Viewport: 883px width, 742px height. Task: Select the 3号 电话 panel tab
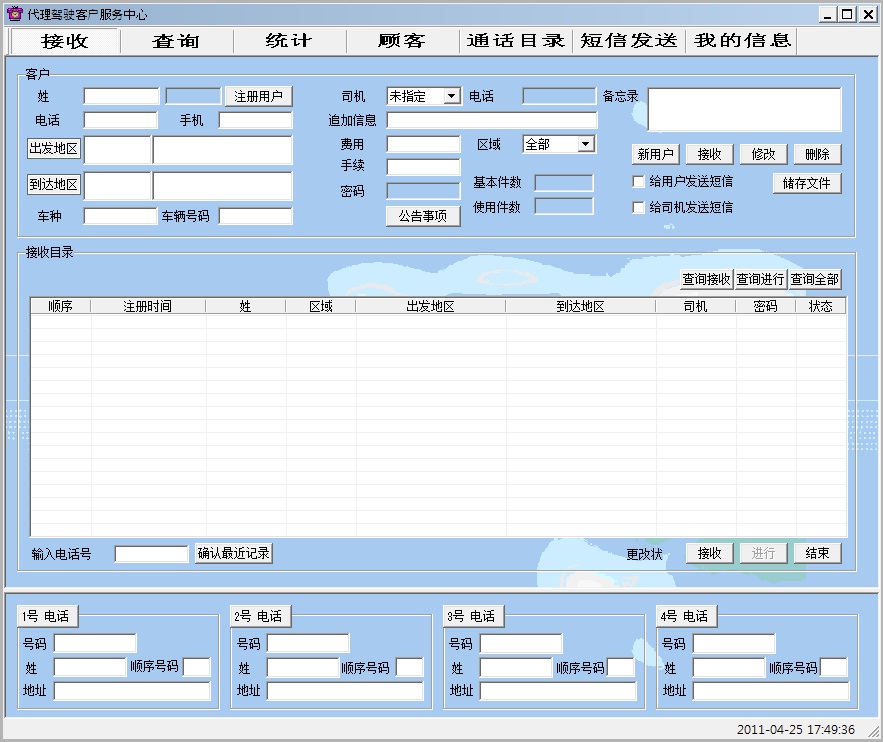coord(472,616)
